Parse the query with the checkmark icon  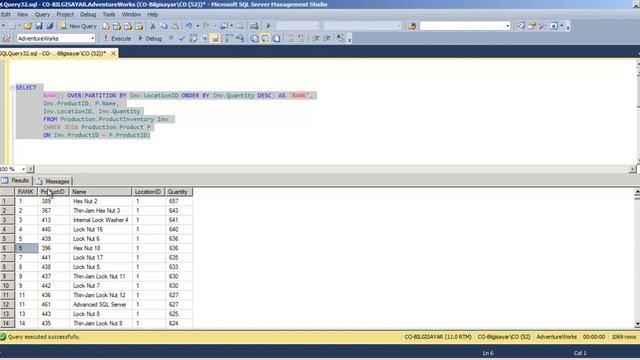182,38
